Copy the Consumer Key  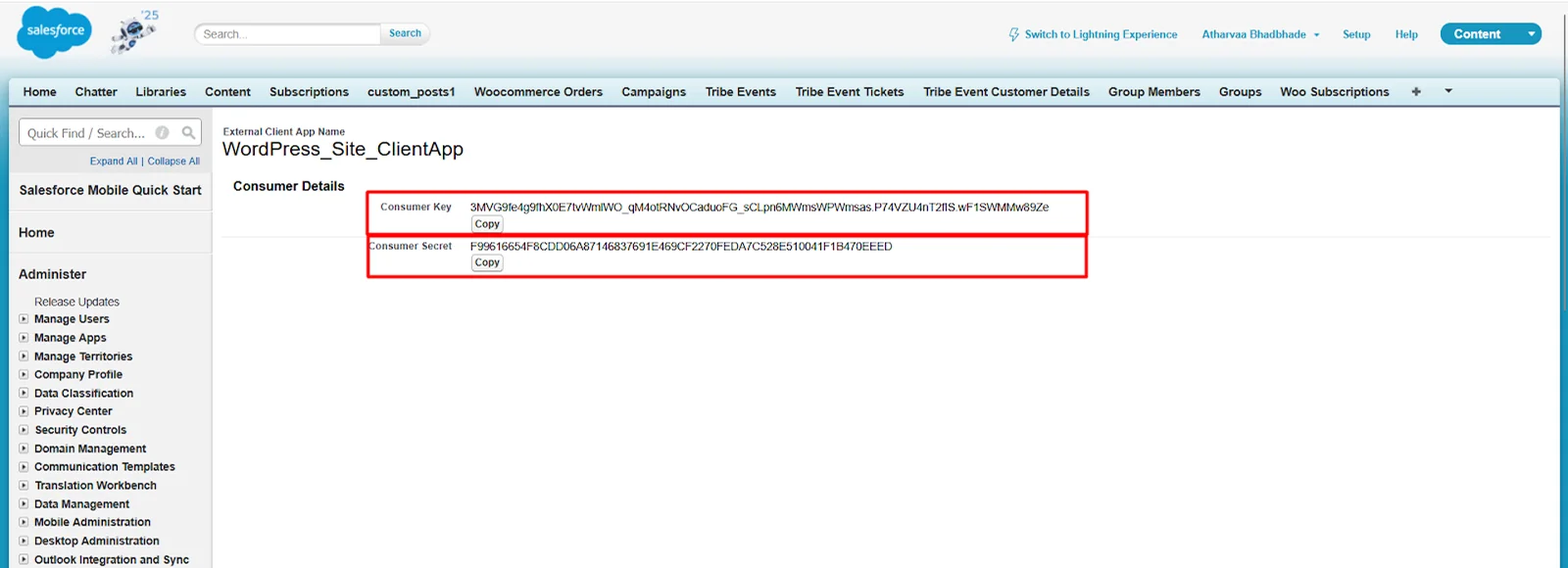pos(487,224)
